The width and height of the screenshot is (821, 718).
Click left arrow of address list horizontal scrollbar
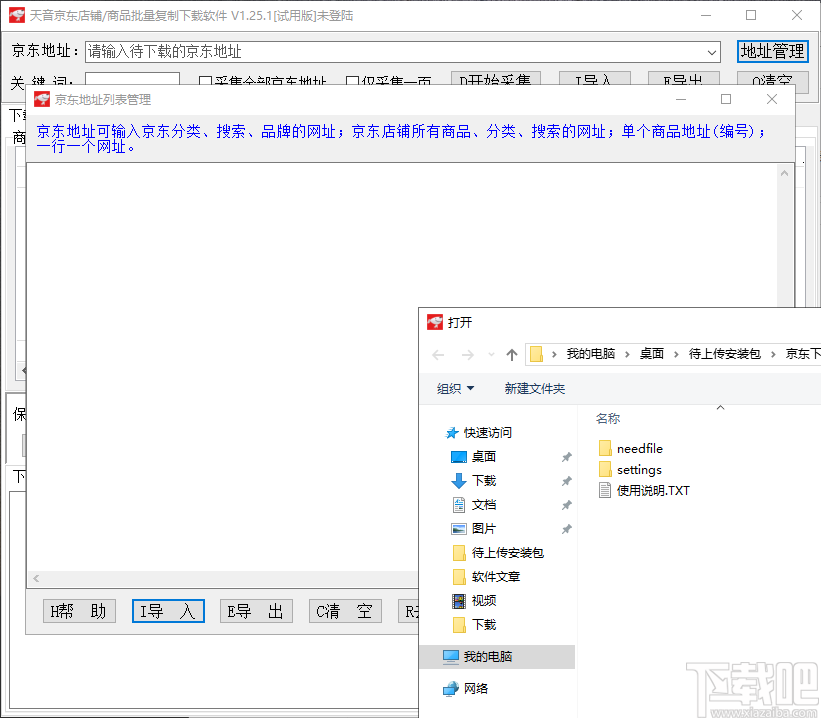(x=36, y=579)
